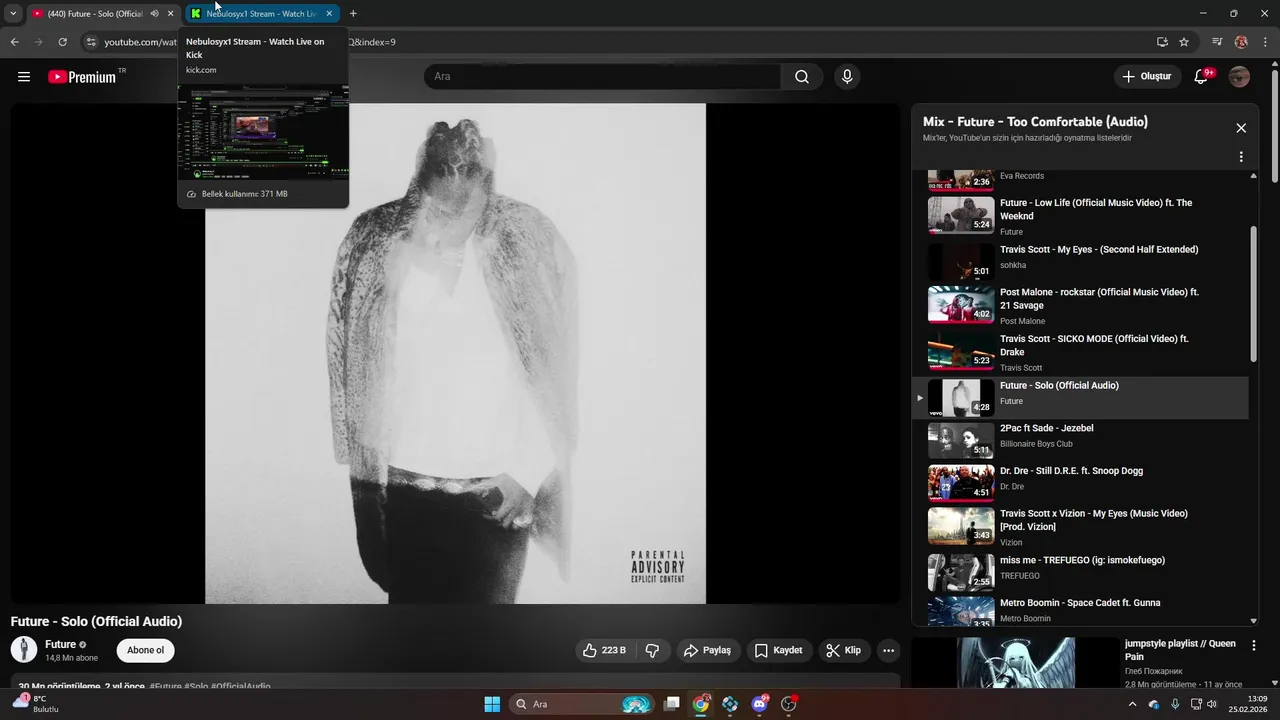The image size is (1280, 720).
Task: Open the Future channel name link
Action: (60, 645)
